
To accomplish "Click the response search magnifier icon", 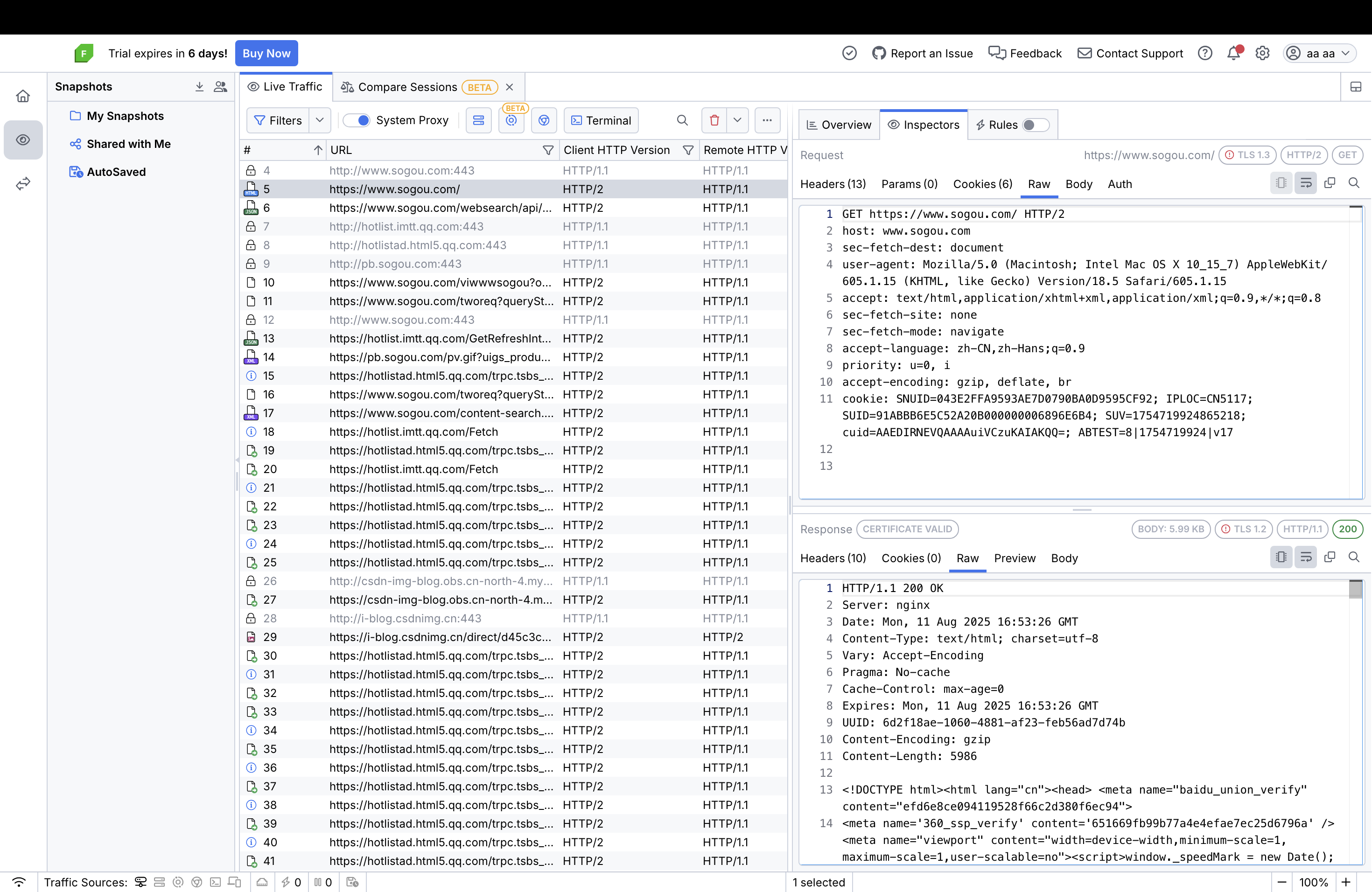I will [1354, 557].
